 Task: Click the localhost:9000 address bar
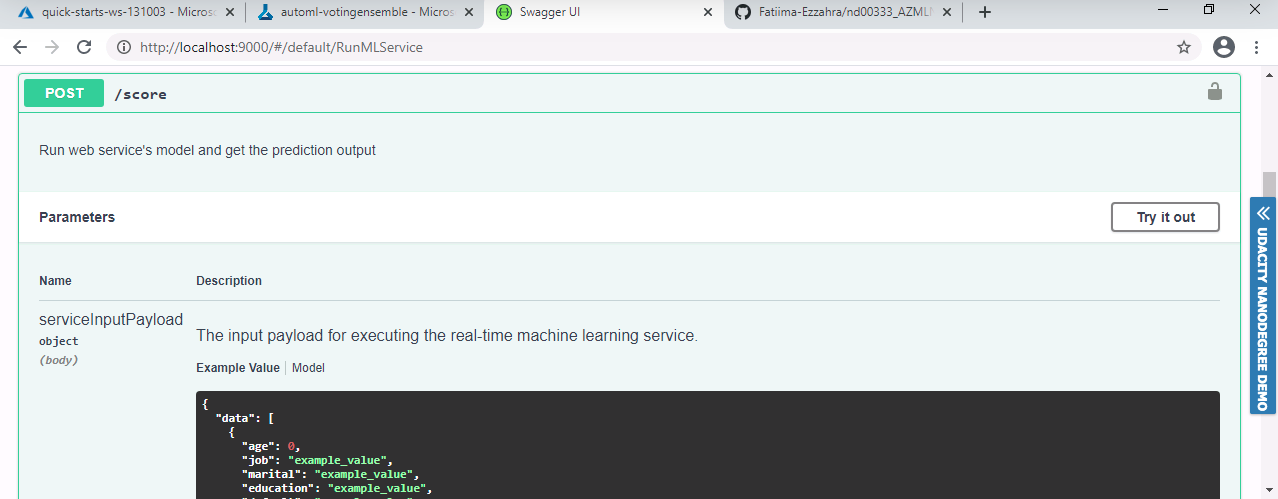(x=640, y=47)
